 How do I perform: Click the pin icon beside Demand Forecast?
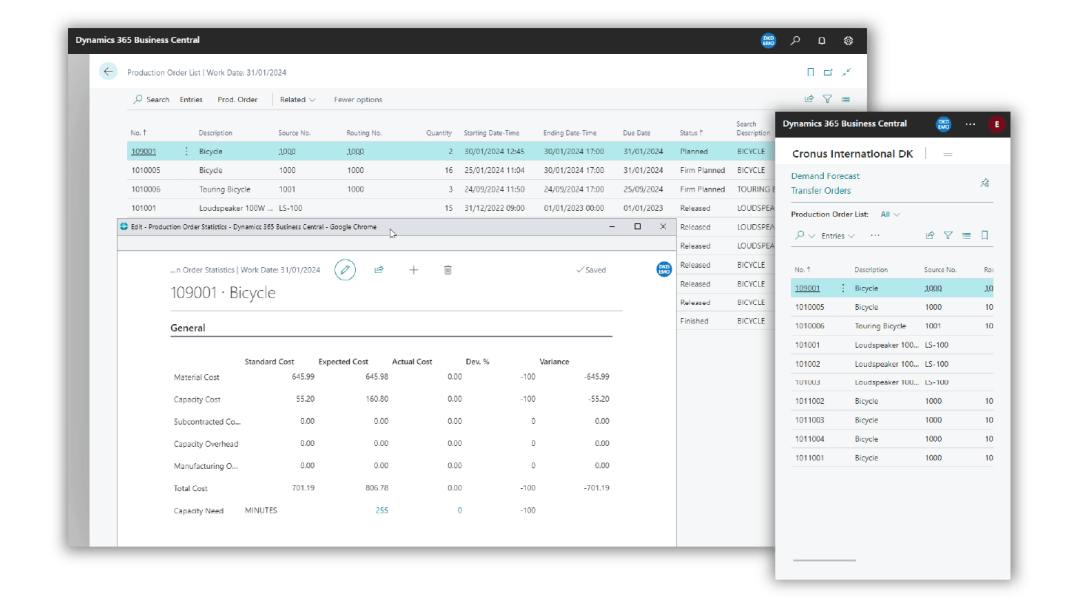[984, 183]
